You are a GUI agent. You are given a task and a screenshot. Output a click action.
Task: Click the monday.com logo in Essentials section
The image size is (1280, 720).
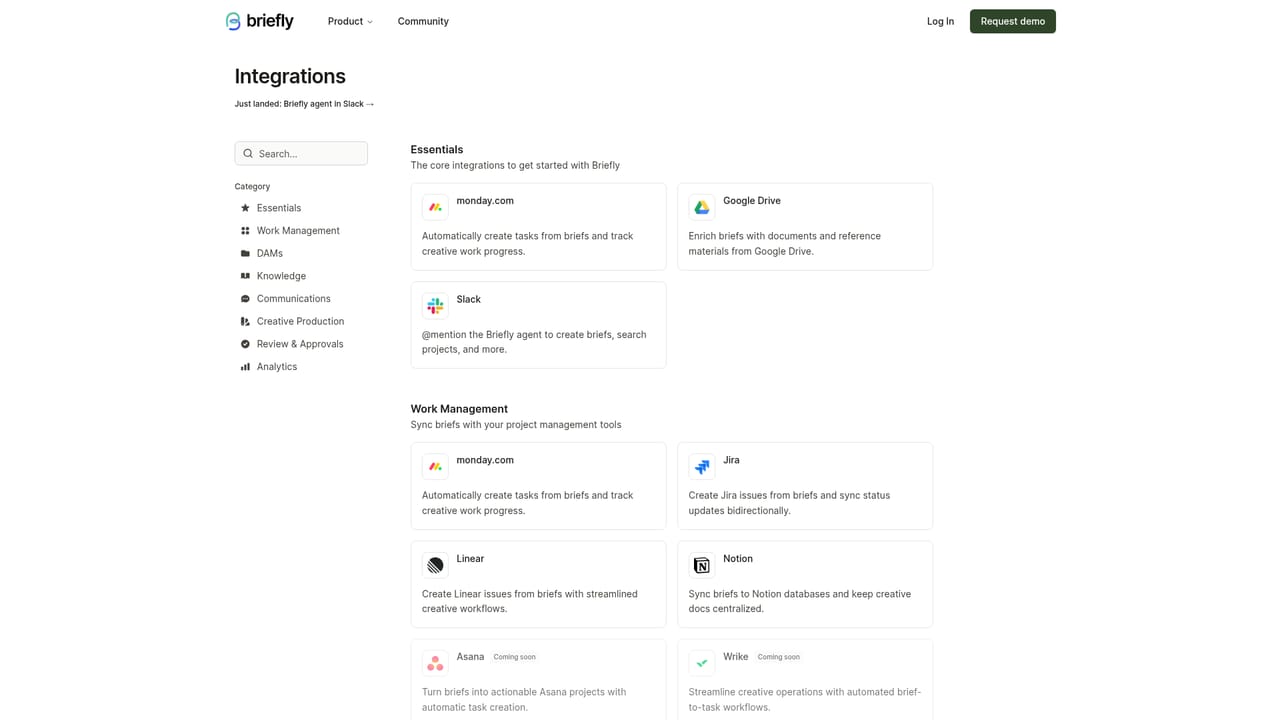point(435,207)
